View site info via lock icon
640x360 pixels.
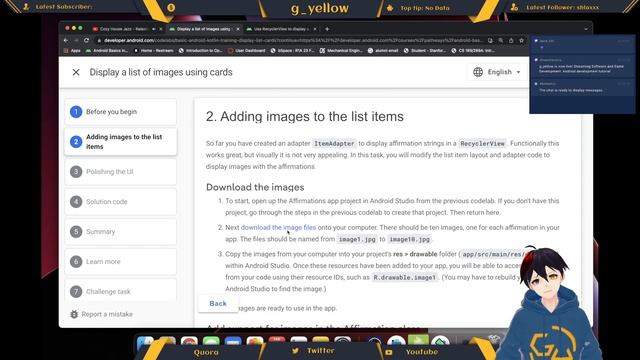point(98,40)
